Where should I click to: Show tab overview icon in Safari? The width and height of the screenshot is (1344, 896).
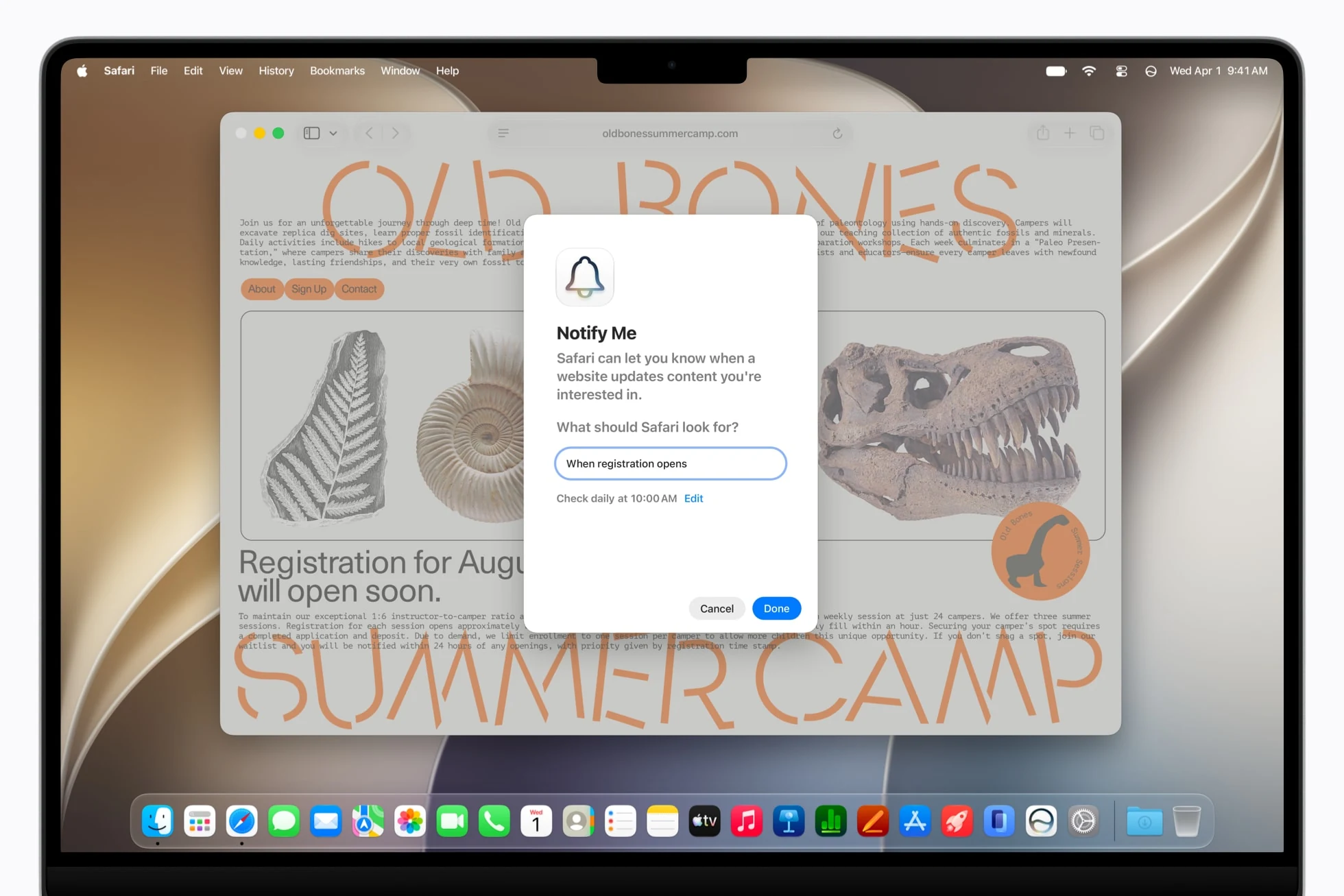point(1097,133)
